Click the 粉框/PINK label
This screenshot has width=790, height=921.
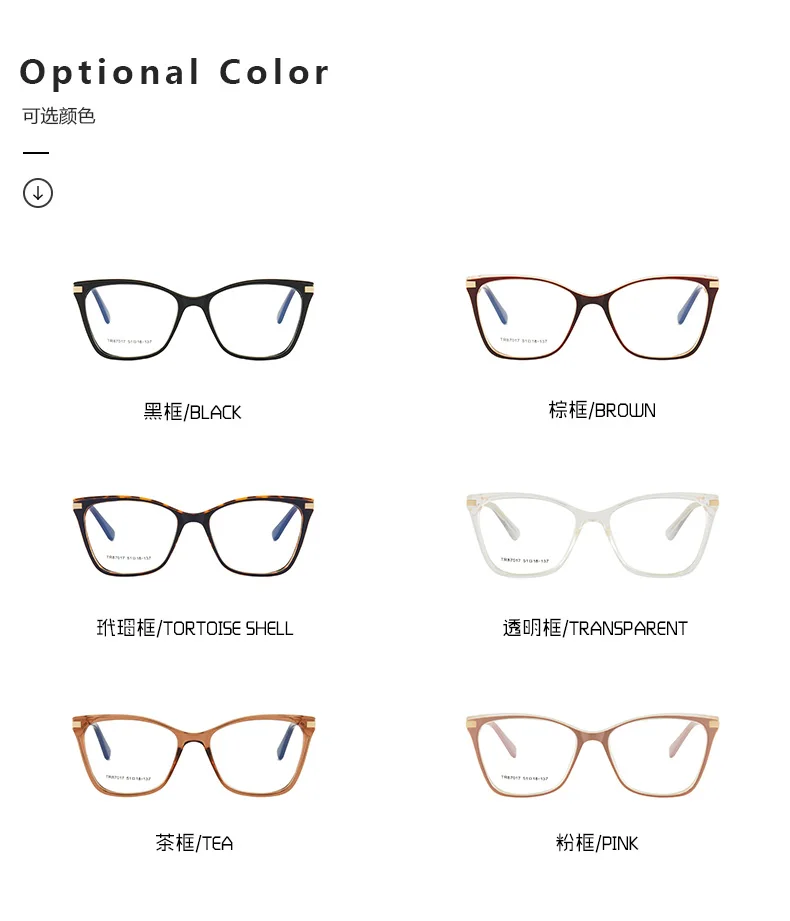[x=597, y=843]
